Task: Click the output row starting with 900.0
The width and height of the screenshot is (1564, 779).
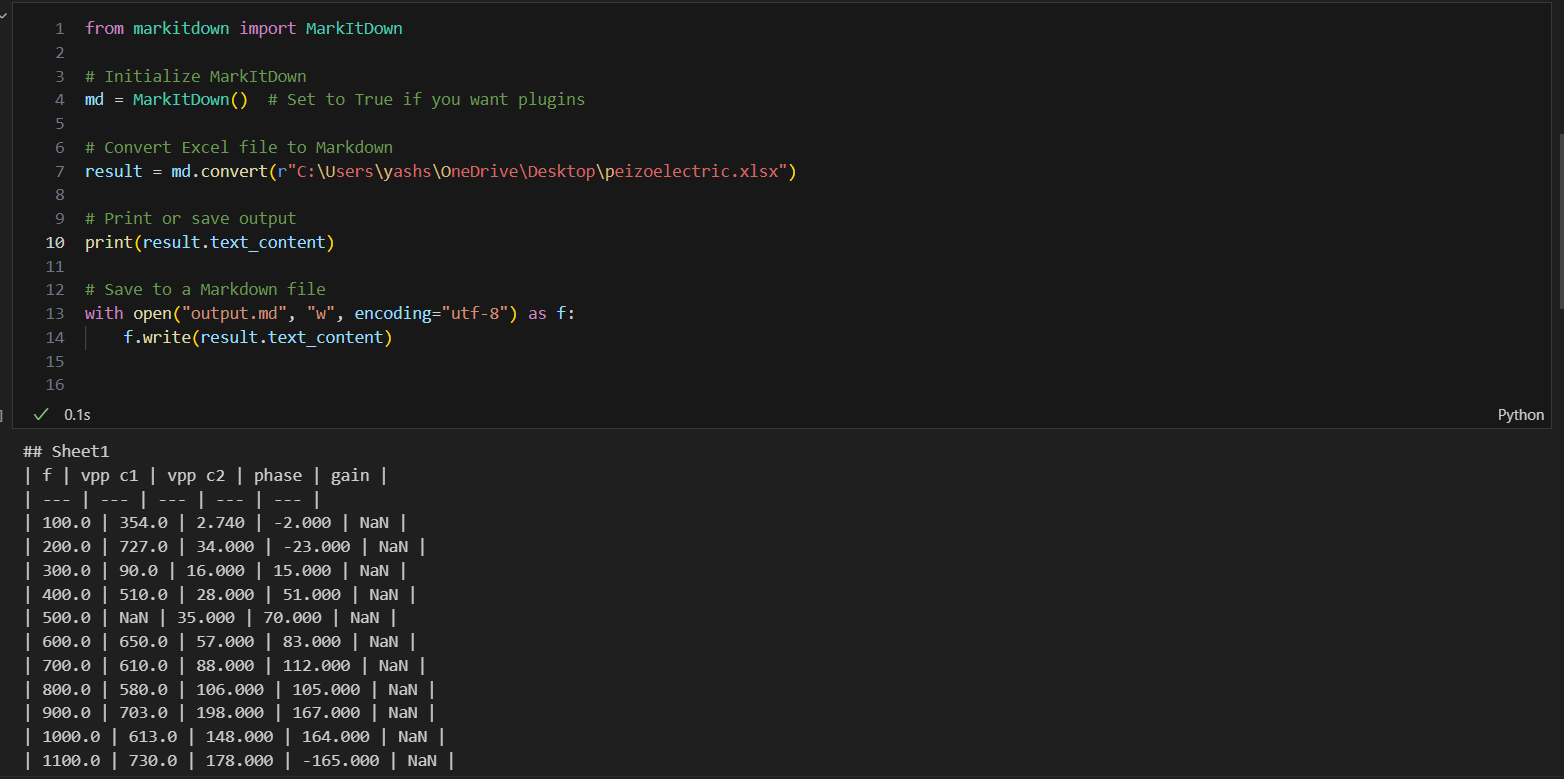Action: point(229,713)
